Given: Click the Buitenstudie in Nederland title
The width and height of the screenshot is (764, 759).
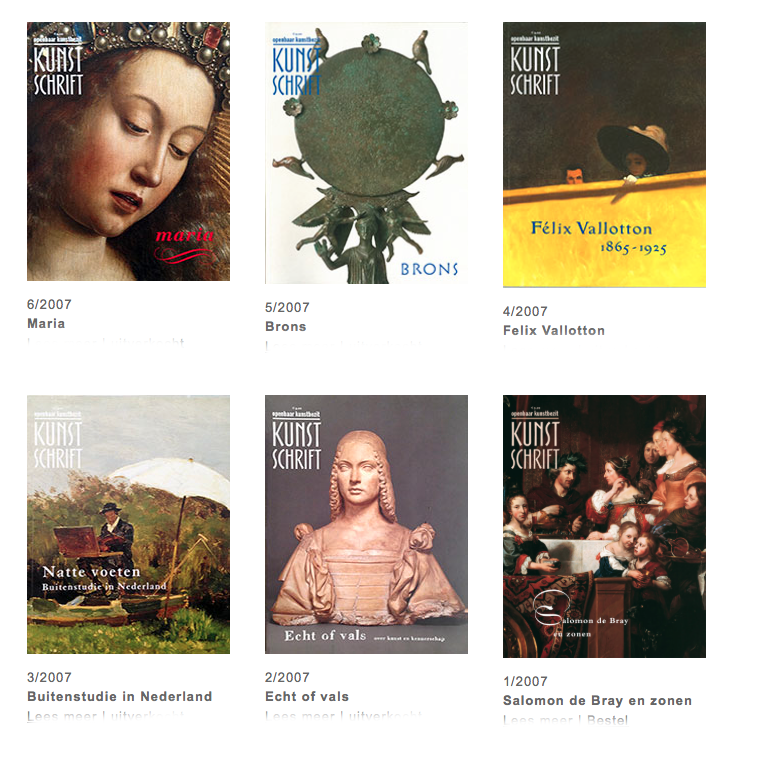Looking at the screenshot, I should [120, 697].
